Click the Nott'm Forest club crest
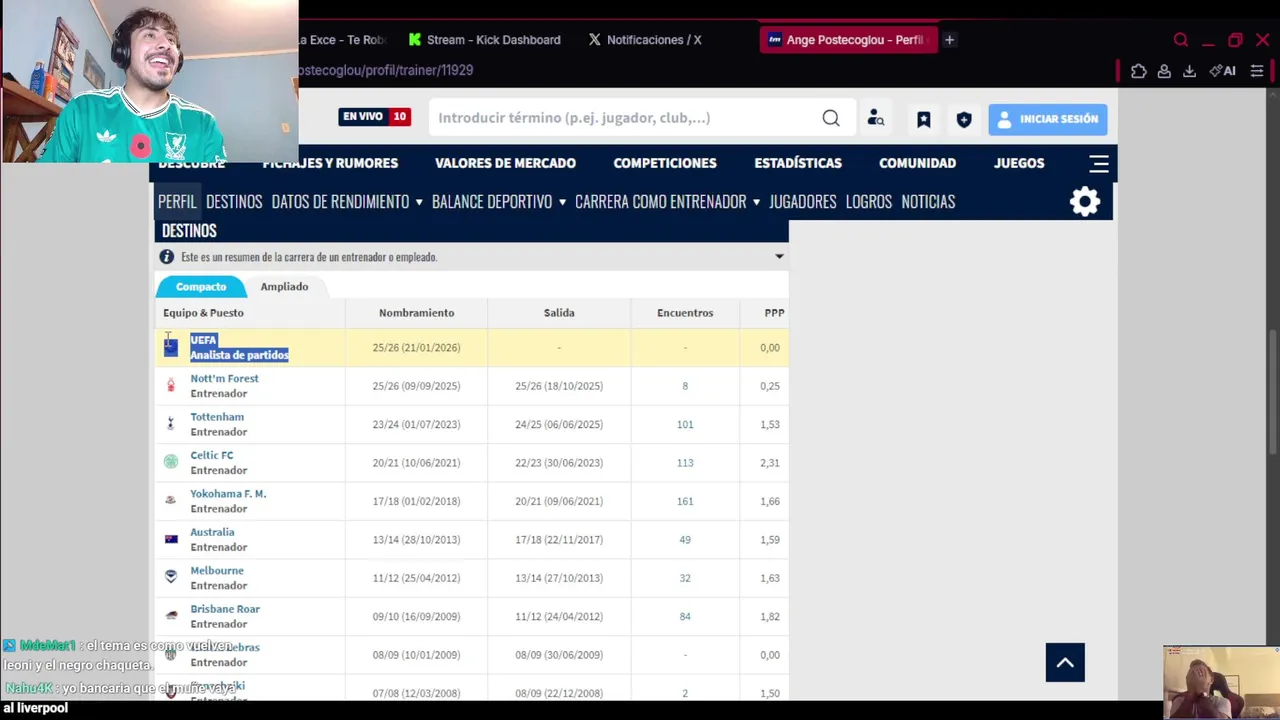The height and width of the screenshot is (720, 1280). click(171, 386)
